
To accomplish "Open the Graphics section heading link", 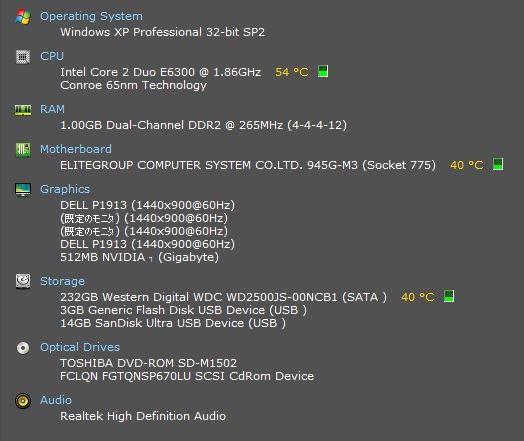I will click(65, 189).
